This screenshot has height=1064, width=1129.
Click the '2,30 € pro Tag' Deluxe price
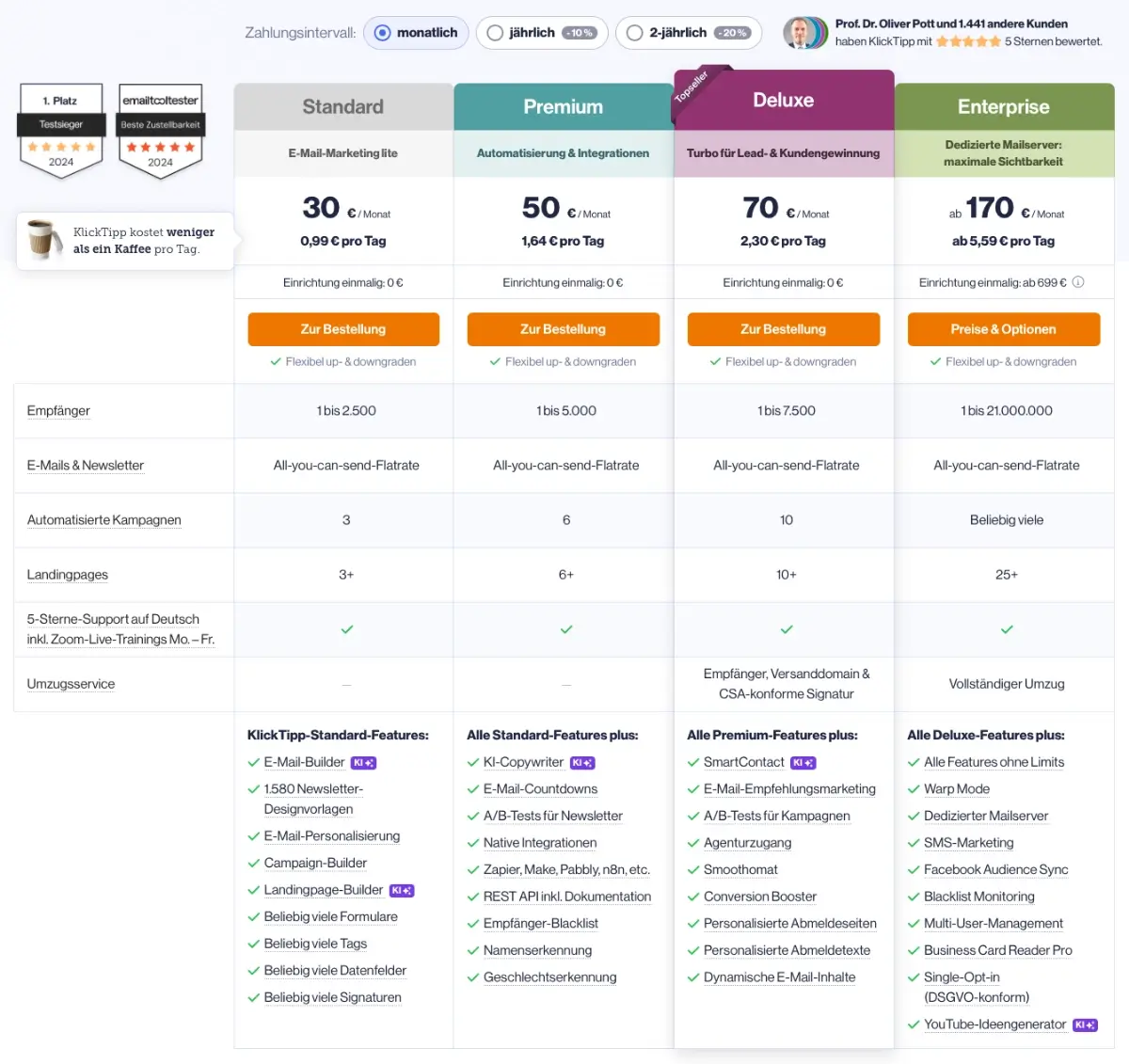pyautogui.click(x=783, y=242)
